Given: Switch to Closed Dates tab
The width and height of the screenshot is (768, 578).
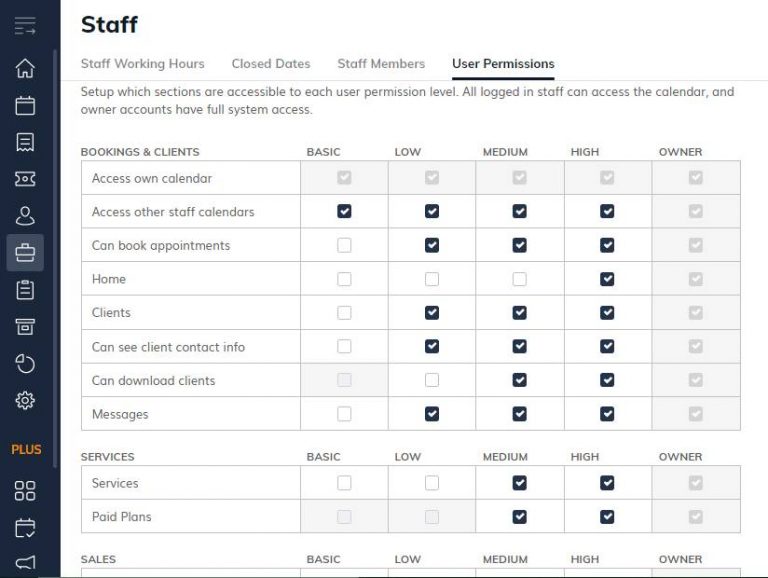Looking at the screenshot, I should (270, 63).
